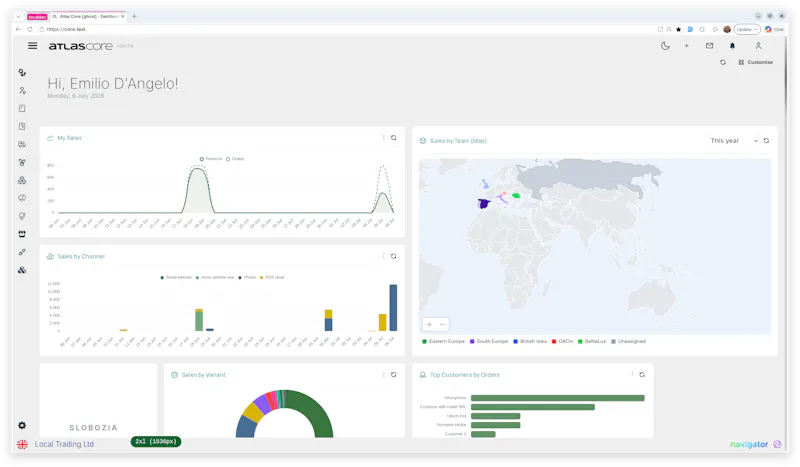This screenshot has width=800, height=467.
Task: Open My Sales widget options menu
Action: pos(384,138)
